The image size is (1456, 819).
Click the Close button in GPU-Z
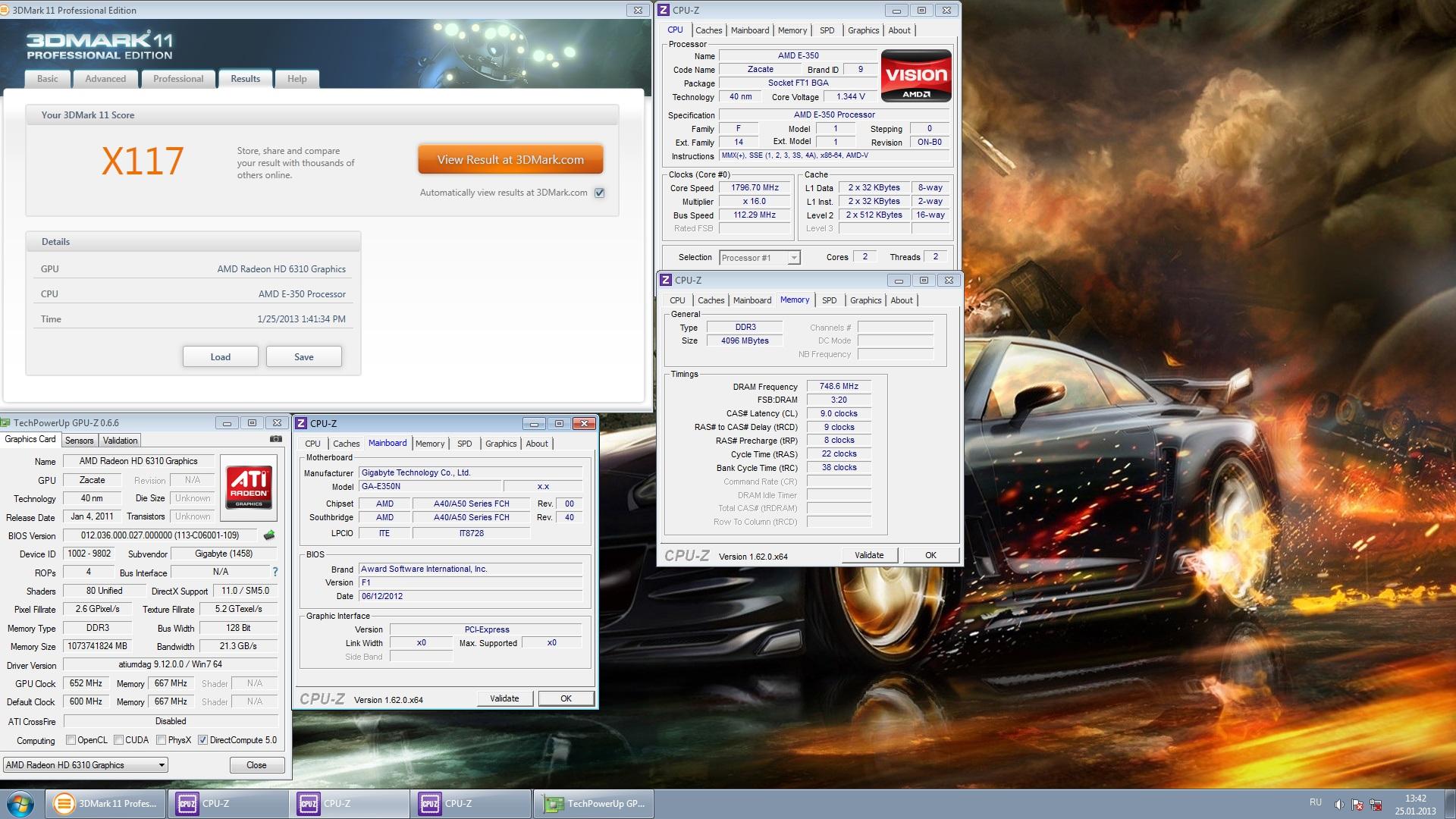256,765
